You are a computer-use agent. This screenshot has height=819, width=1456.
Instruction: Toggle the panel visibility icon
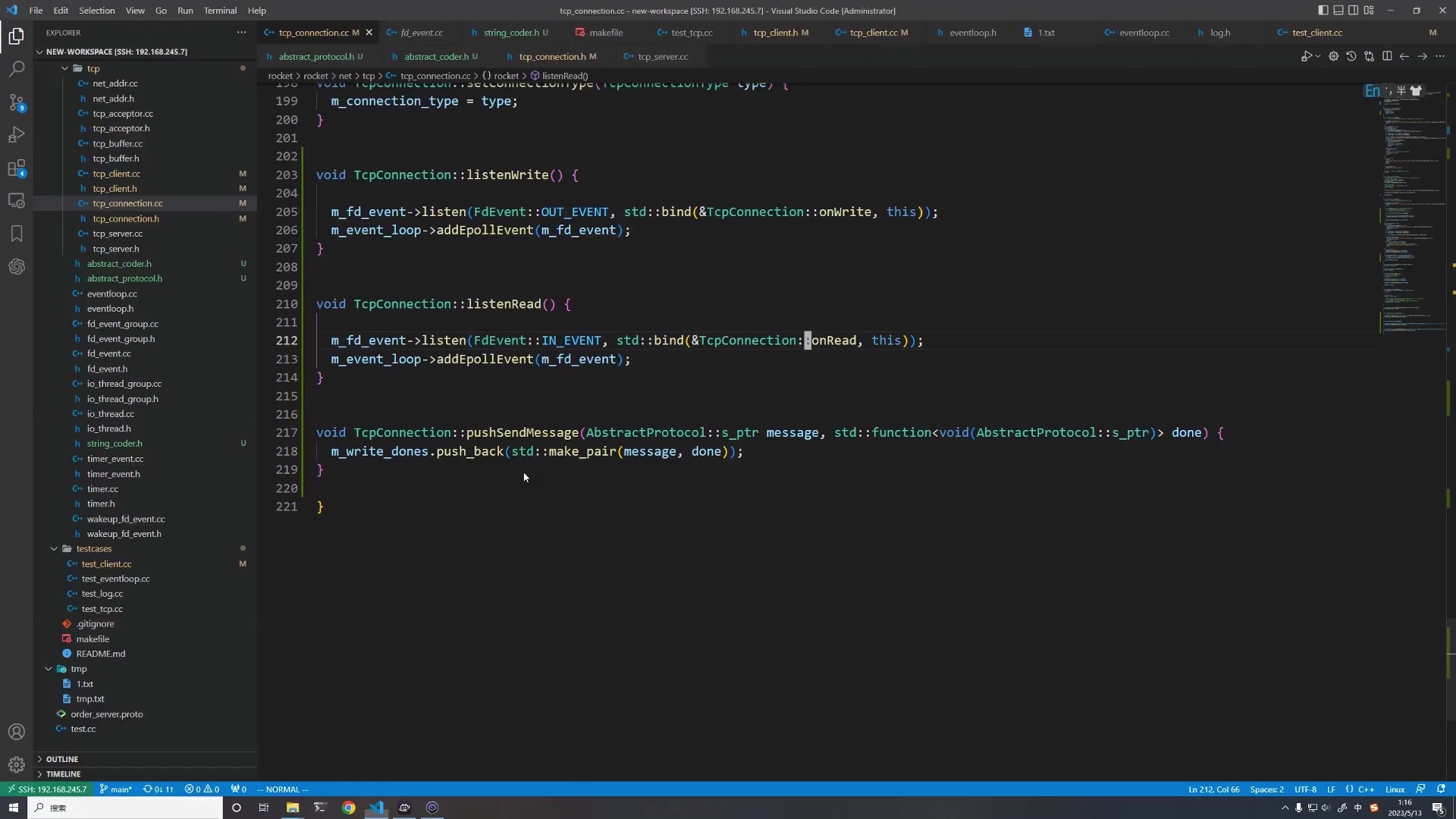point(1338,10)
